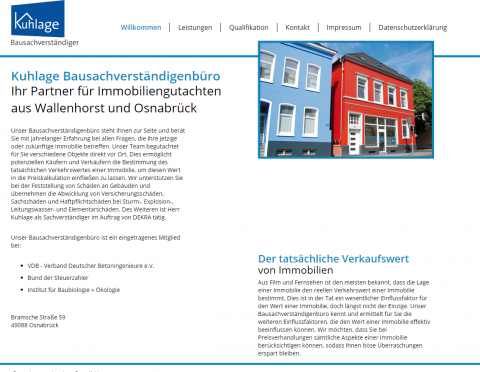Viewport: 480px width, 372px height.
Task: Navigate to the Kontakt page
Action: tap(297, 27)
